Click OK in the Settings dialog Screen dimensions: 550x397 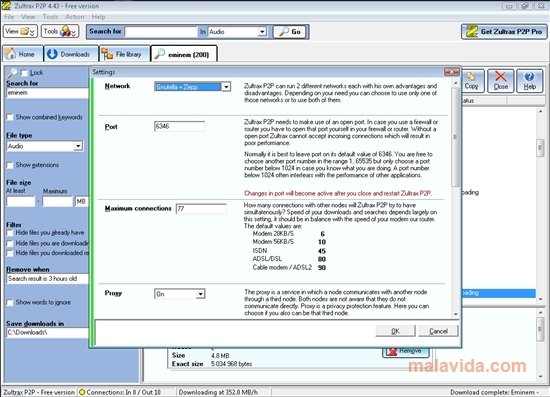point(395,331)
